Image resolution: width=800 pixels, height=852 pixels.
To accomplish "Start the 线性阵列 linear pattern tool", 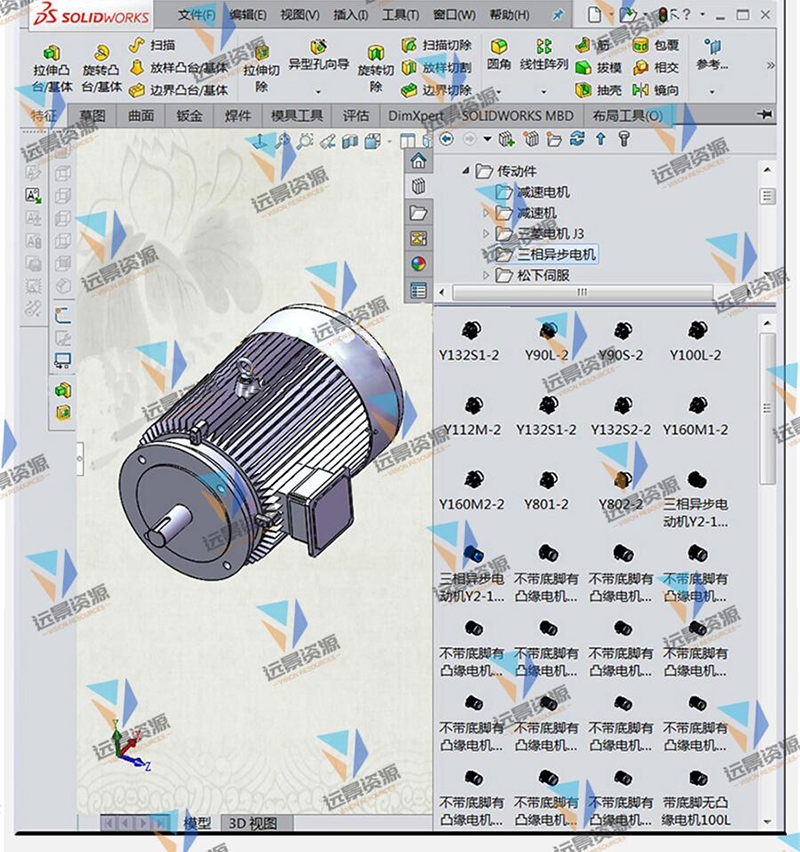I will 544,54.
